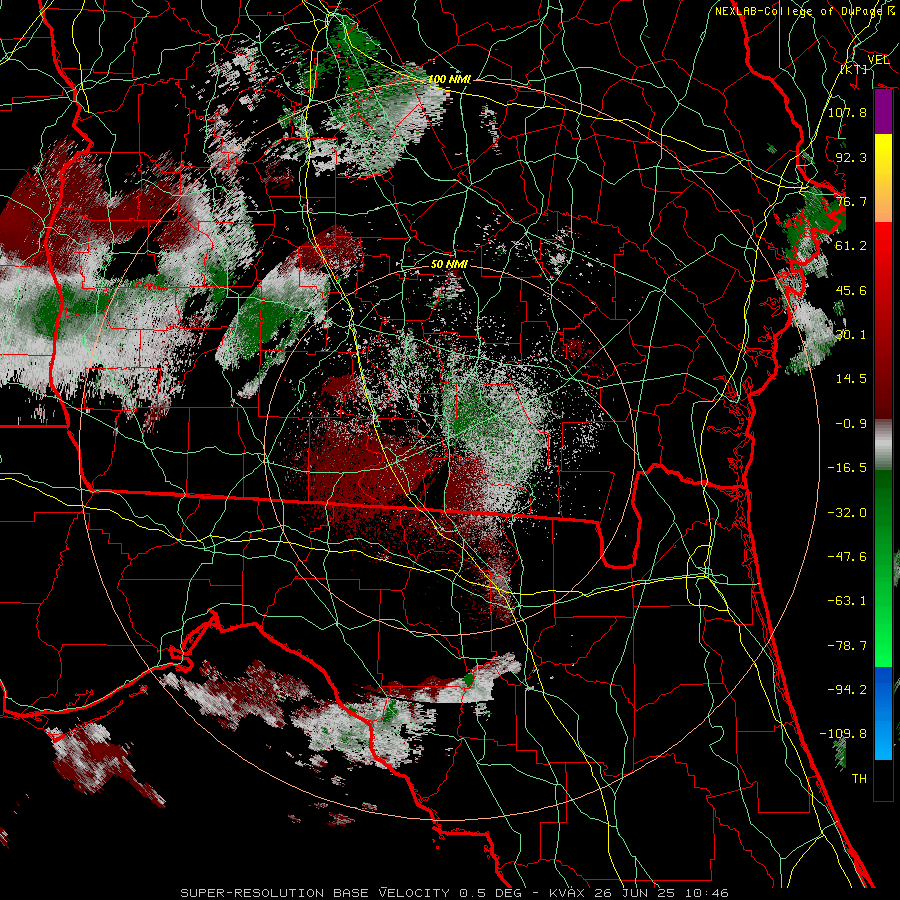900x900 pixels.
Task: Select the -78.7 legend value
Action: pos(847,646)
